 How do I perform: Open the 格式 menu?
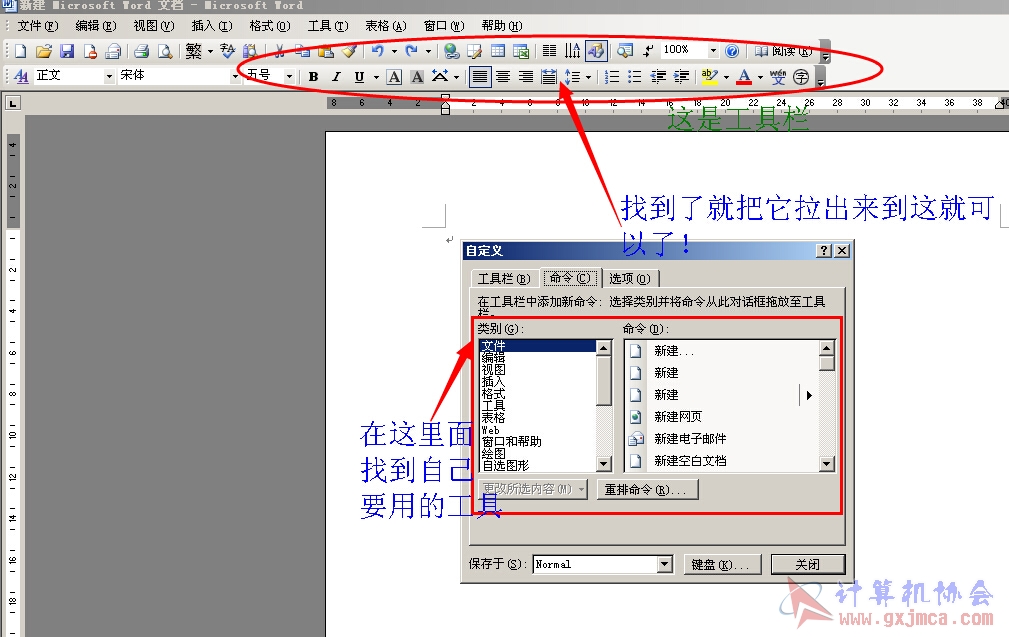coord(270,26)
